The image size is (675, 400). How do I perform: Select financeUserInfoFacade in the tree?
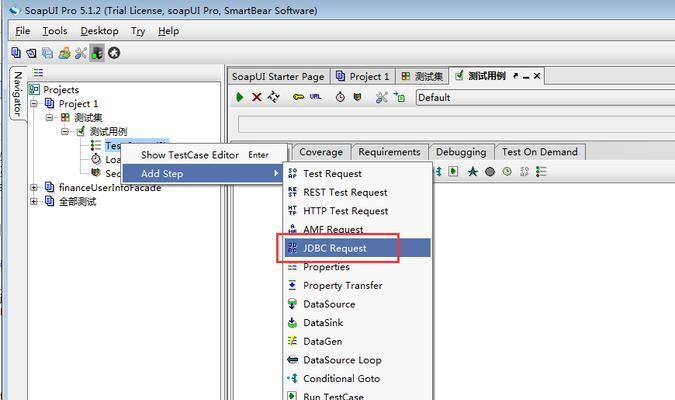(110, 188)
